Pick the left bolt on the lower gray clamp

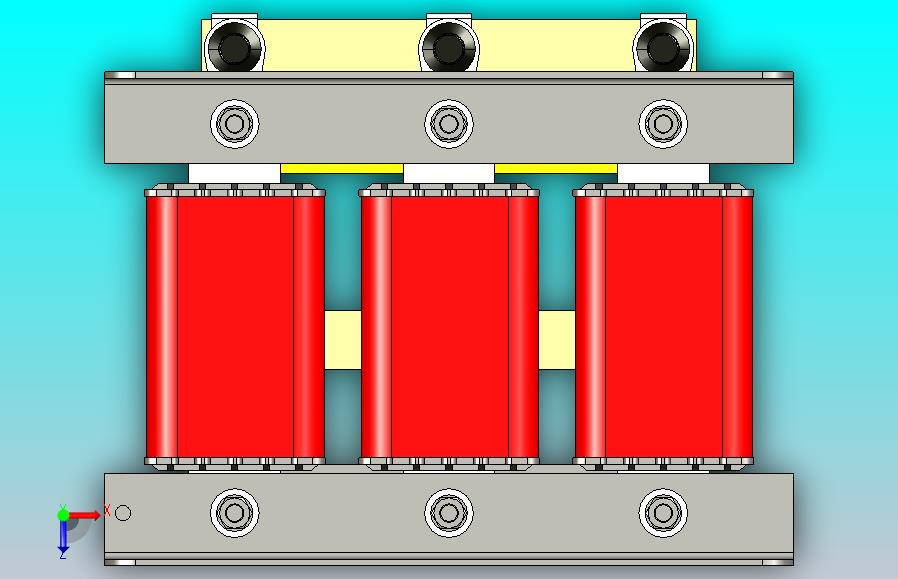click(234, 513)
